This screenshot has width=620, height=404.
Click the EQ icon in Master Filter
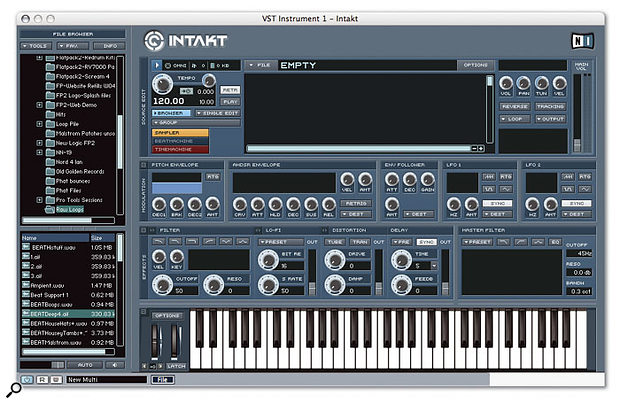coord(555,242)
